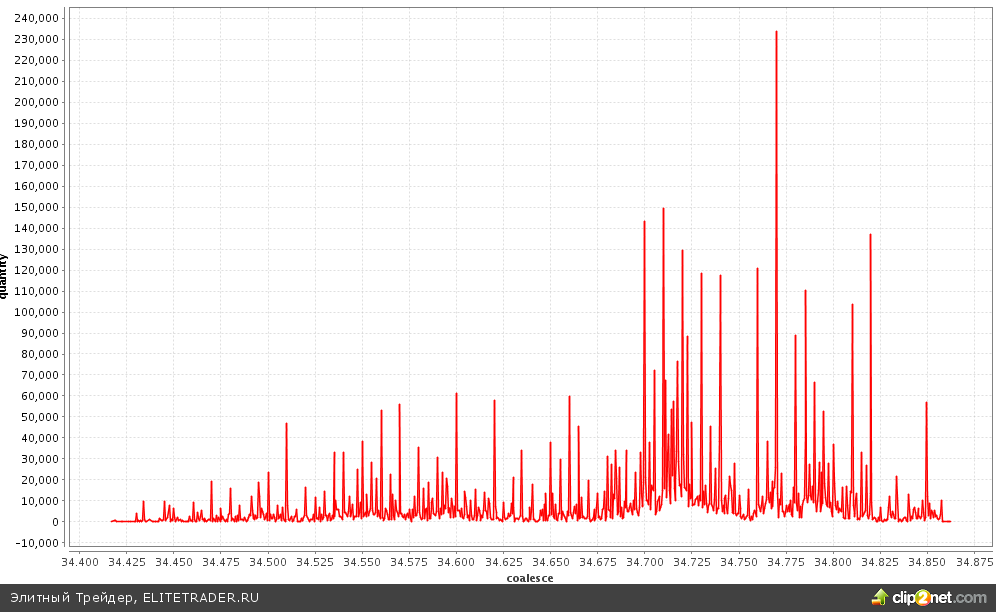Click the y-axis label 200,000
The image size is (996, 612).
point(36,102)
